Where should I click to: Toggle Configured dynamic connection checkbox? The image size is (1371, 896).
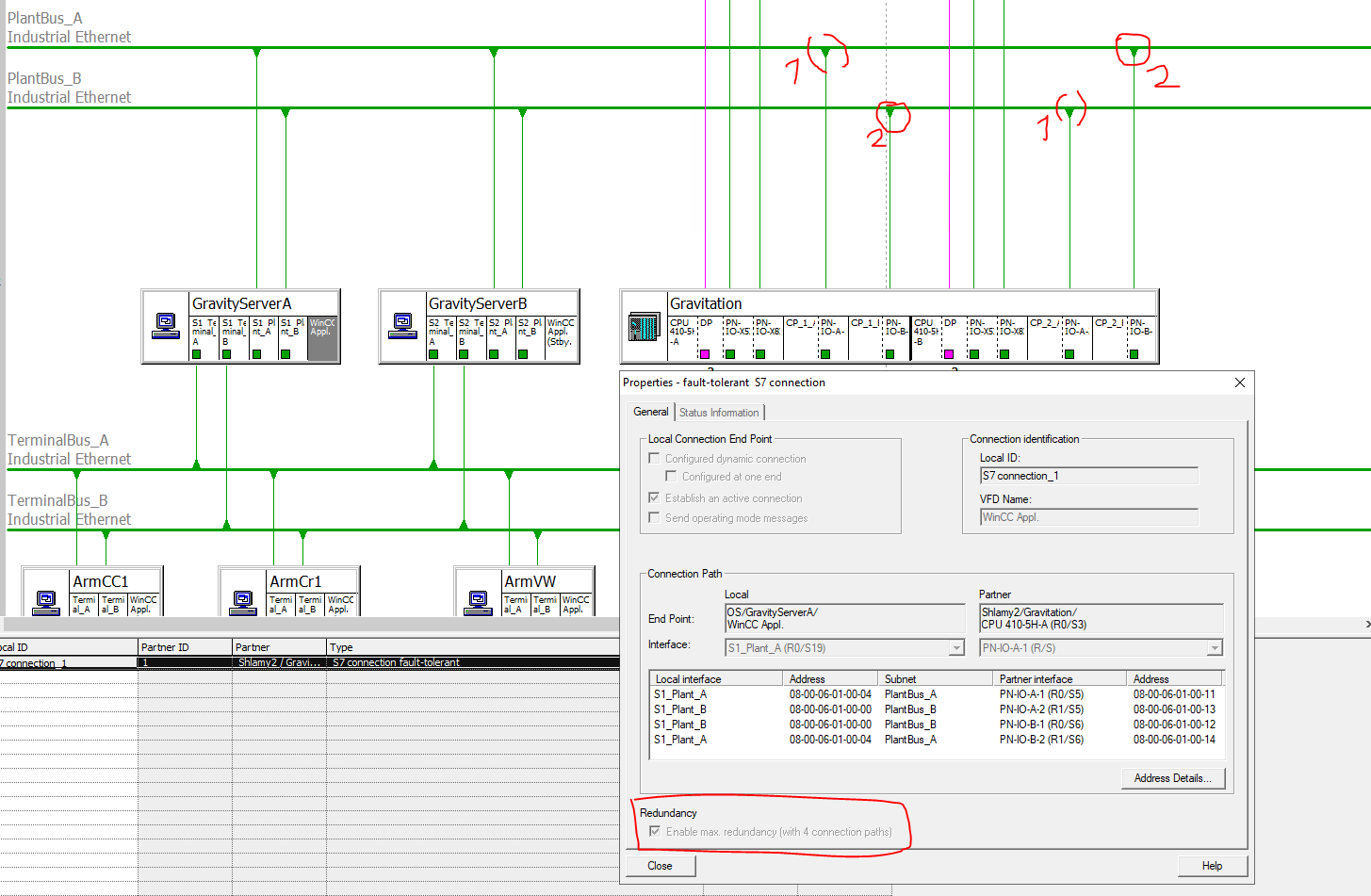point(654,459)
